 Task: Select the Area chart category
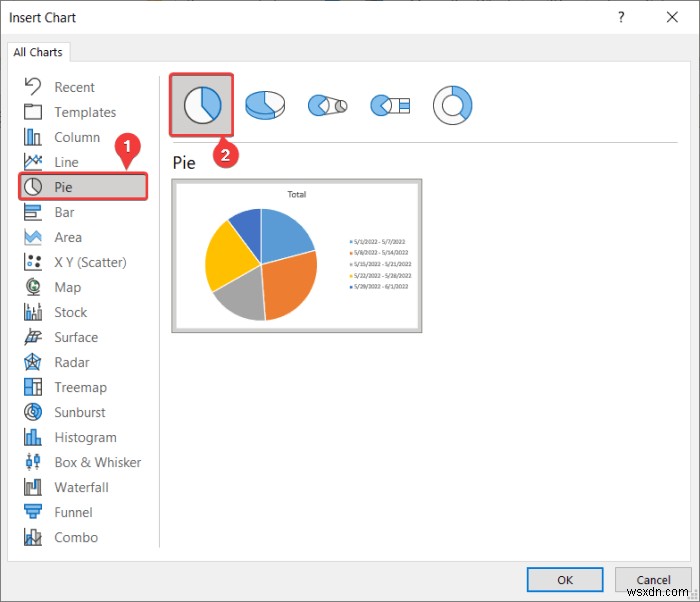coord(68,237)
